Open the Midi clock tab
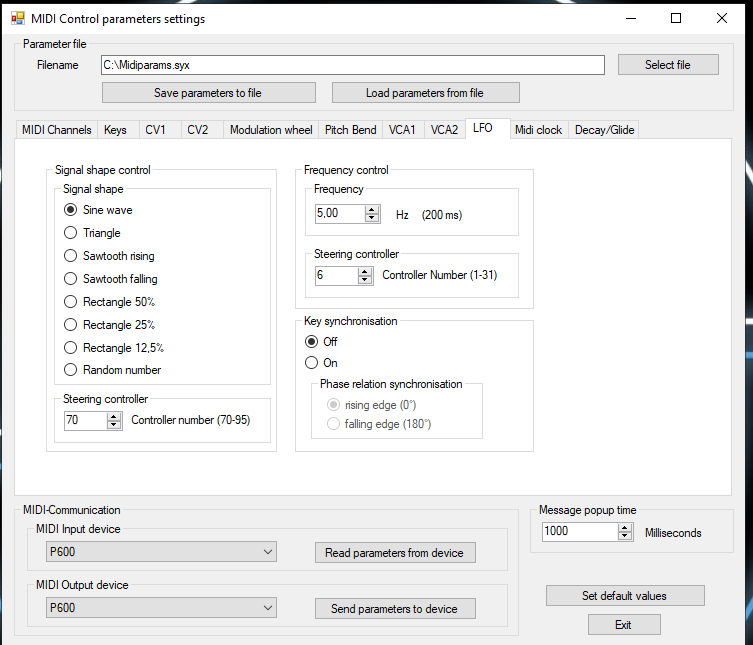Viewport: 753px width, 645px height. tap(538, 130)
